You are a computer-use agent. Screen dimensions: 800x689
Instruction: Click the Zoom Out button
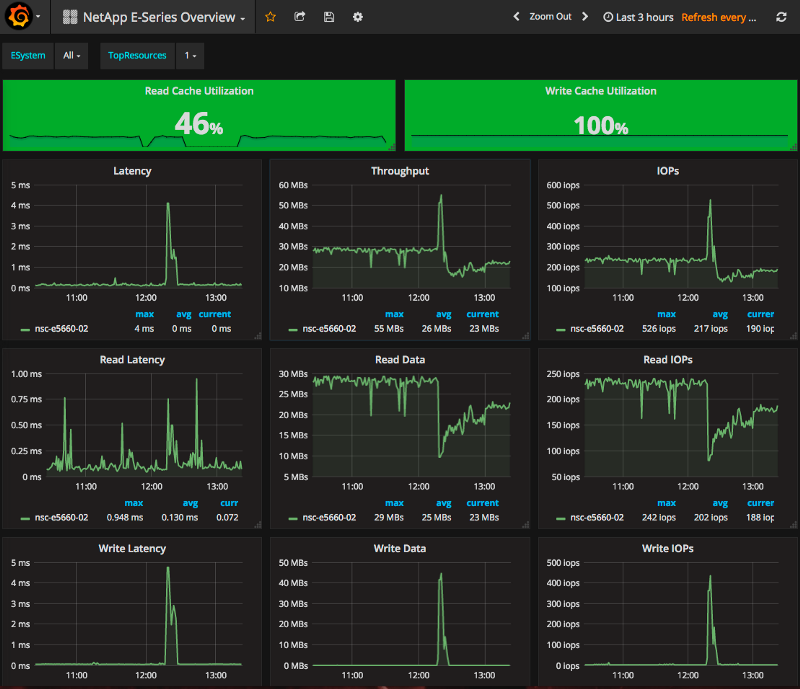point(551,17)
